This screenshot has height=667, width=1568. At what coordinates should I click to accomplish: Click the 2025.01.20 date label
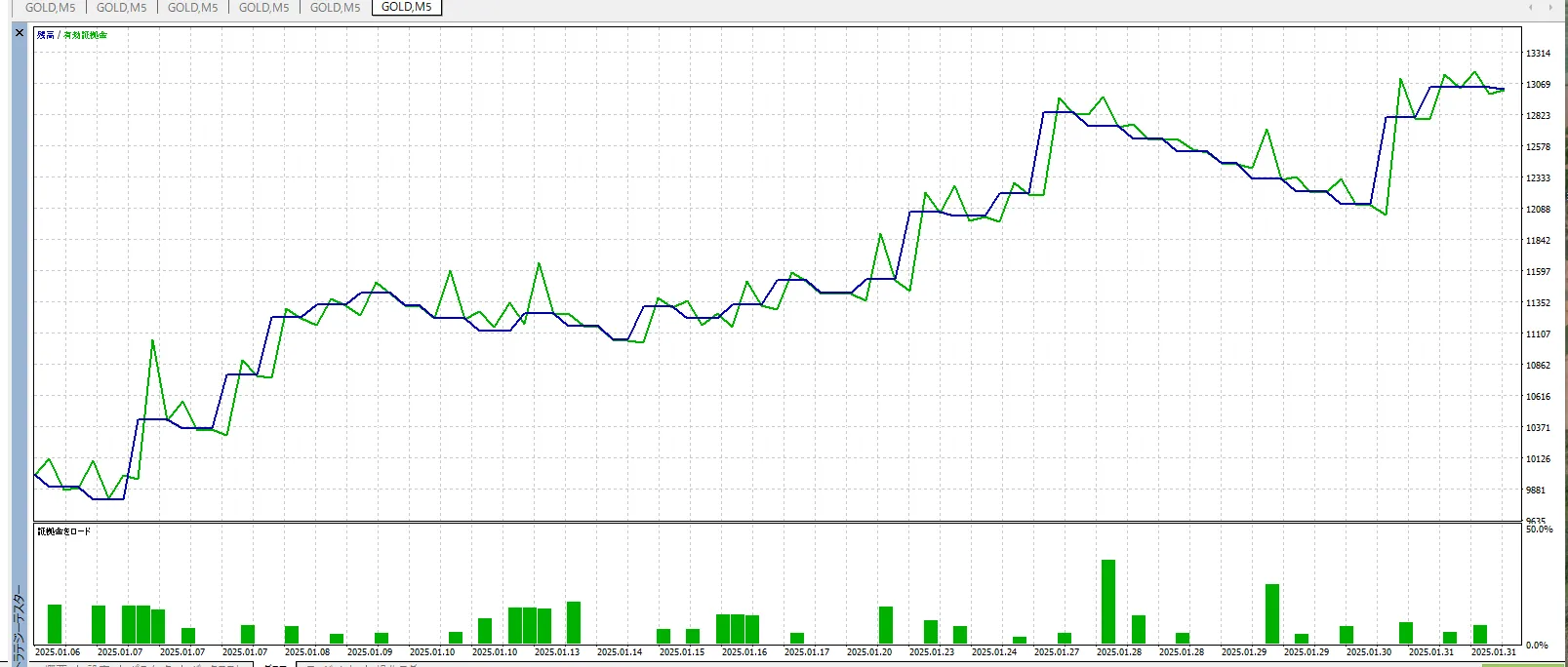click(x=869, y=652)
